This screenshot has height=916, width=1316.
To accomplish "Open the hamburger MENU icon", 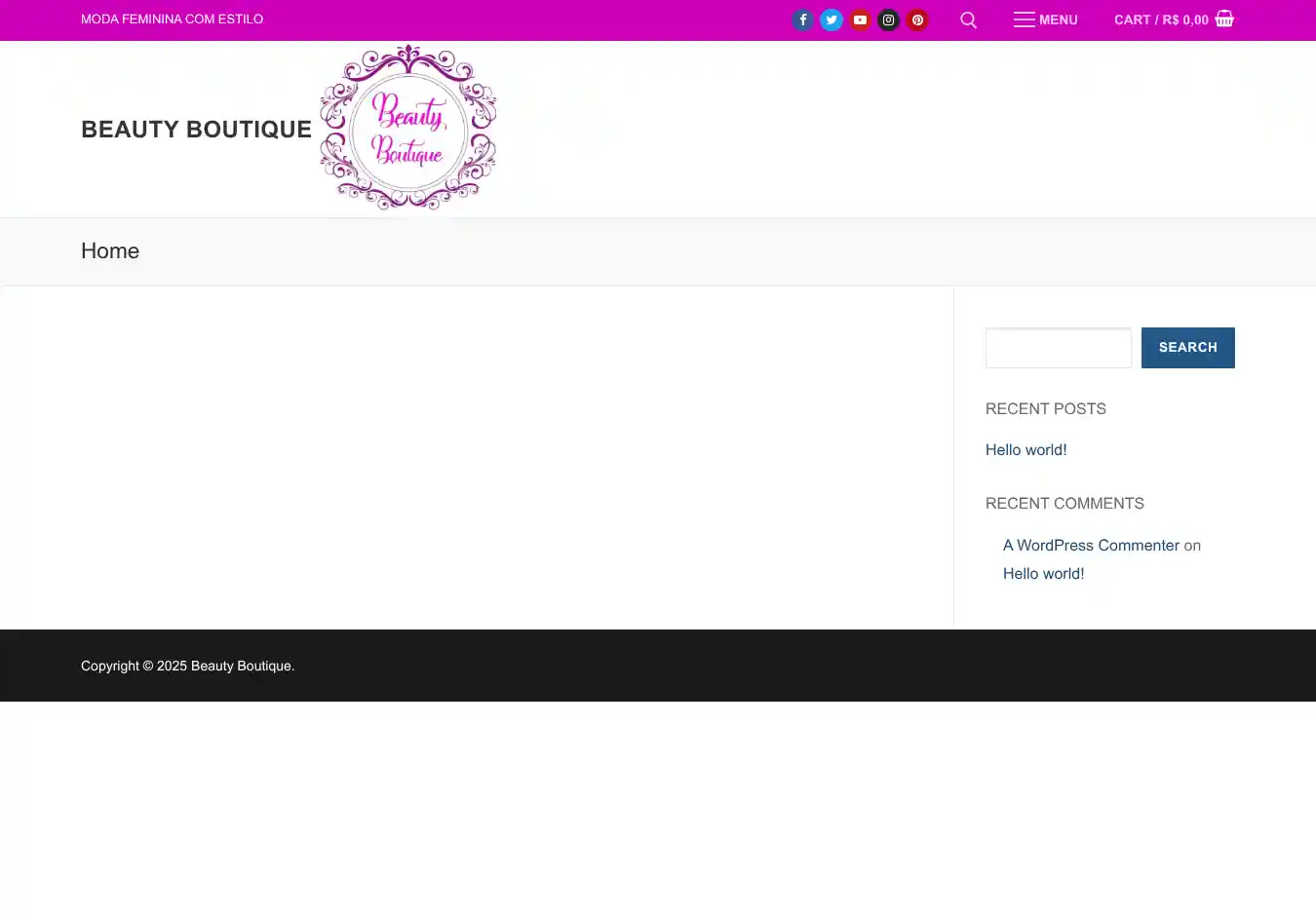I will (x=1024, y=19).
